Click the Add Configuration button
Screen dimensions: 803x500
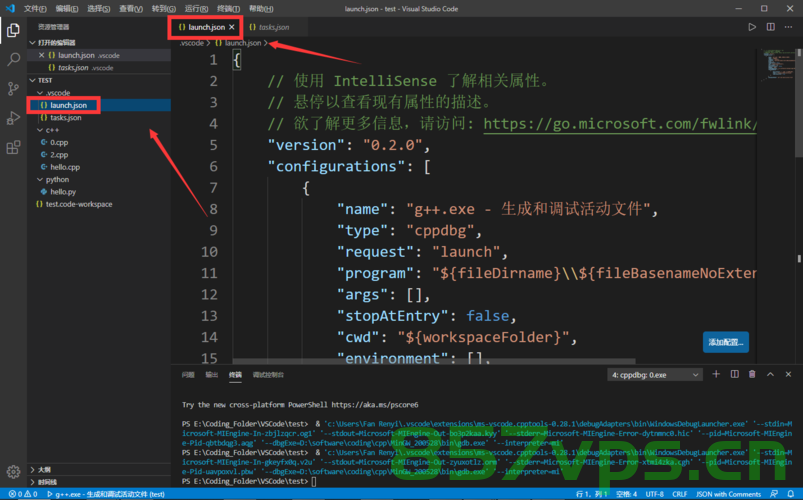[726, 342]
